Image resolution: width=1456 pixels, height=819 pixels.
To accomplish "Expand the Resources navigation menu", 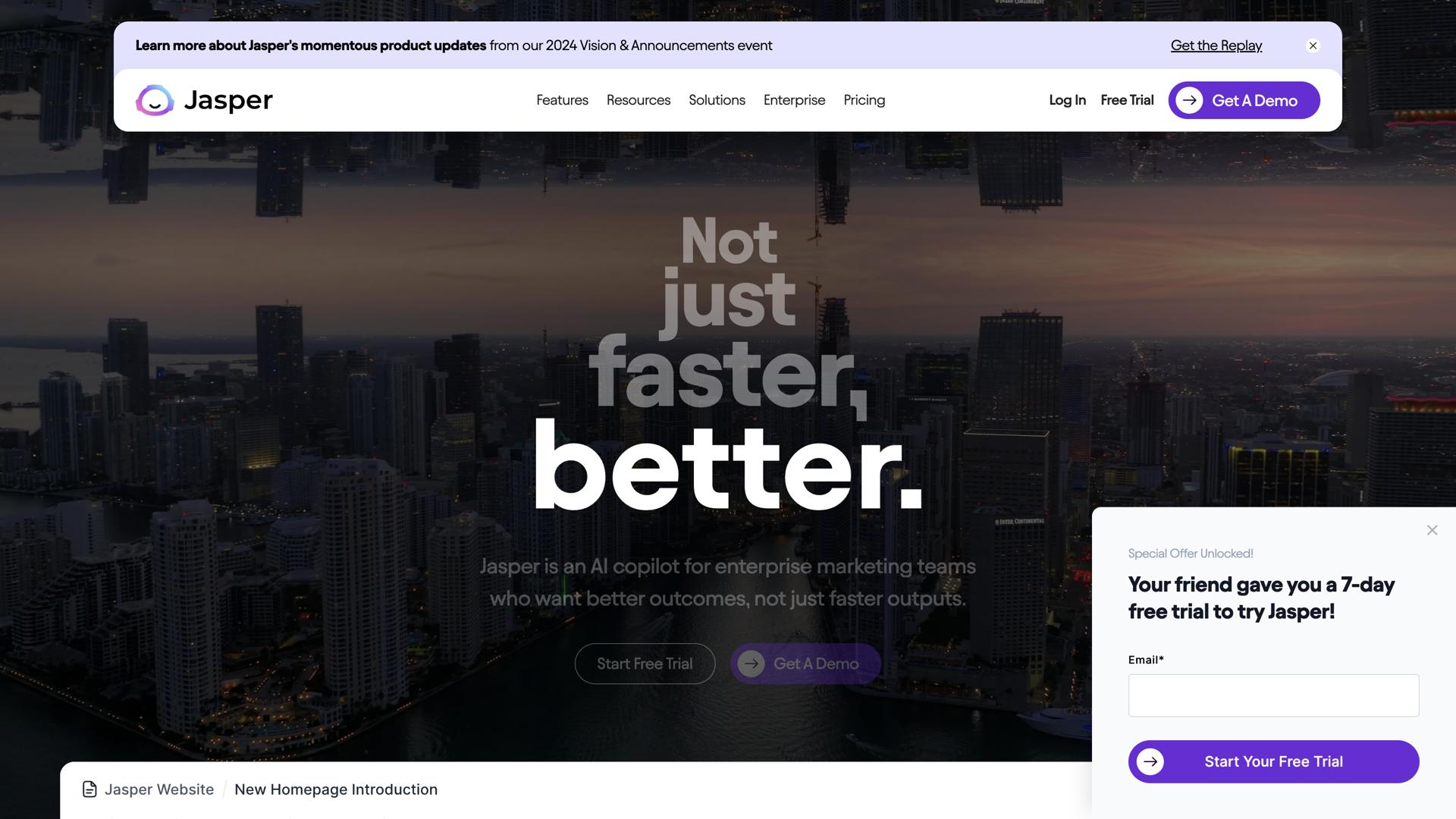I will pyautogui.click(x=639, y=100).
